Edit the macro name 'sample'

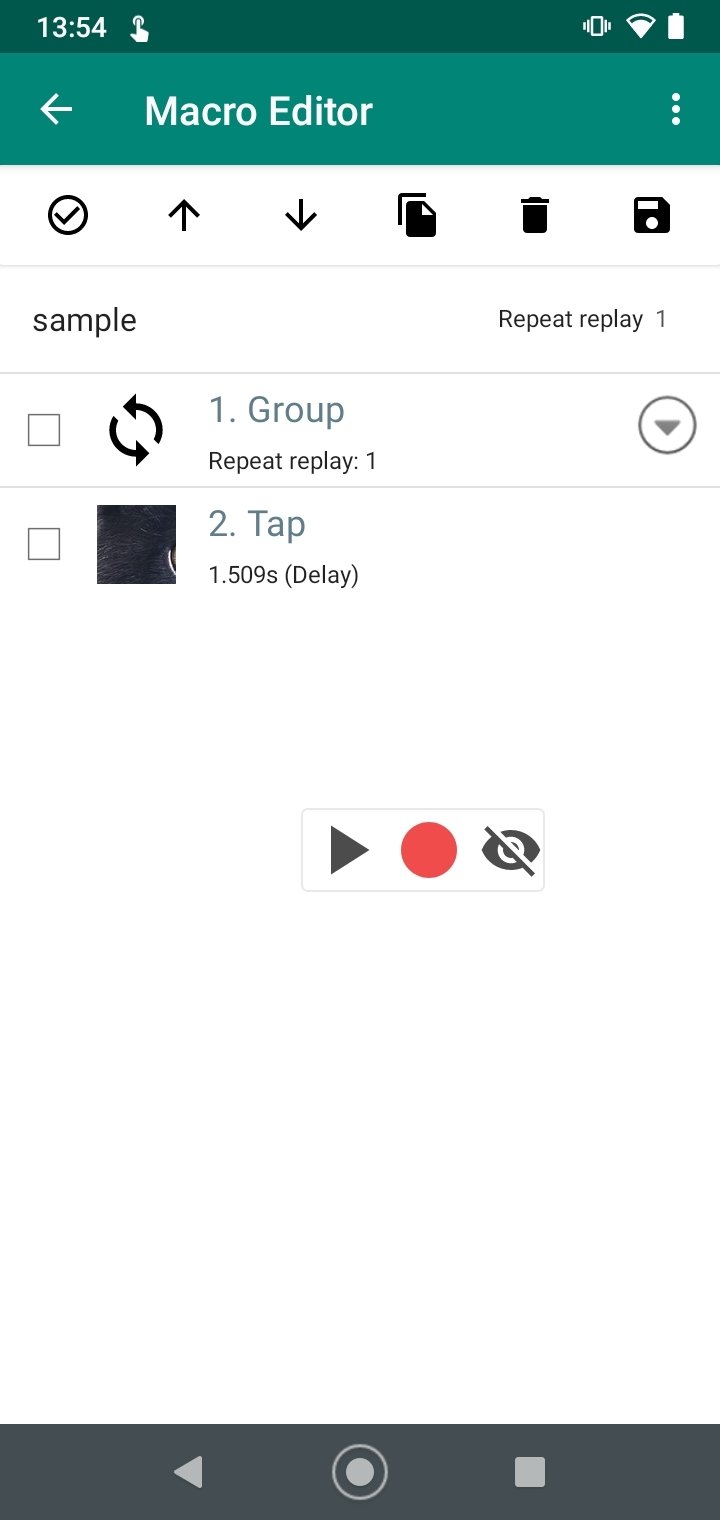click(85, 320)
